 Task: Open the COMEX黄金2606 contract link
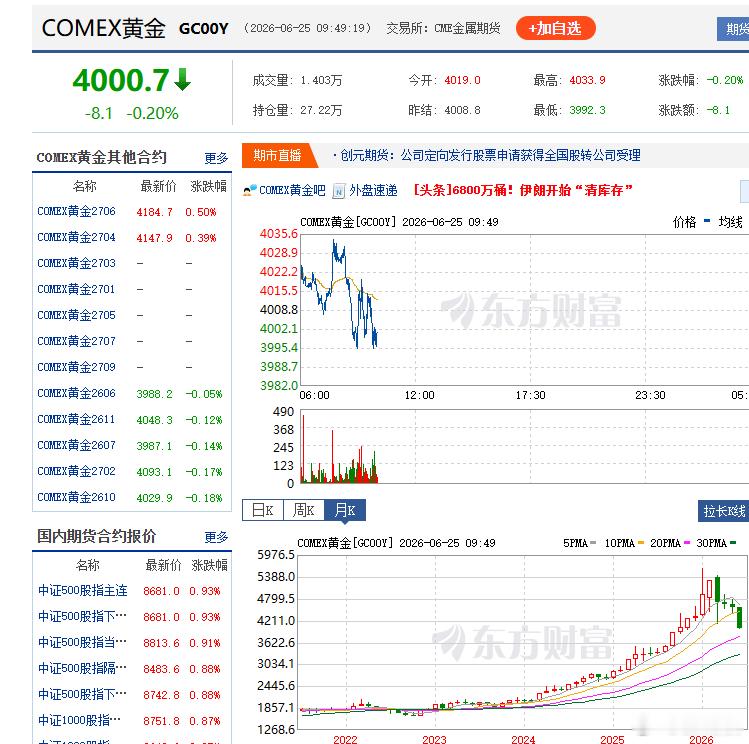[x=76, y=393]
